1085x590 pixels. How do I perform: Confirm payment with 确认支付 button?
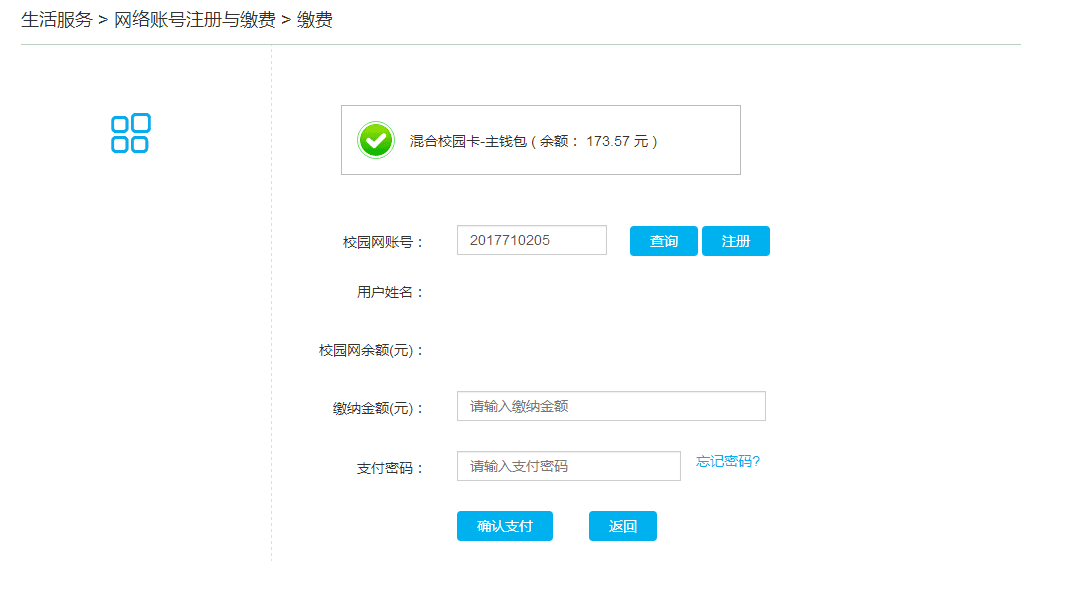tap(505, 526)
